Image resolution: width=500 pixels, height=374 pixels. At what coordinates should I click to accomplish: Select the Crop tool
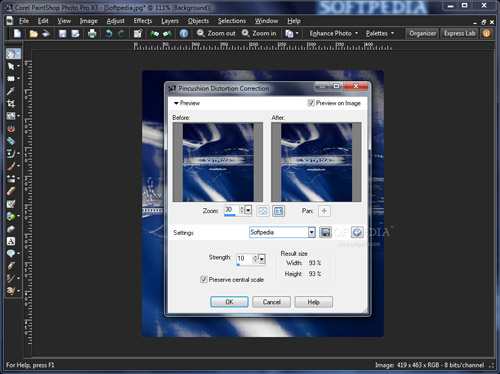click(x=11, y=103)
